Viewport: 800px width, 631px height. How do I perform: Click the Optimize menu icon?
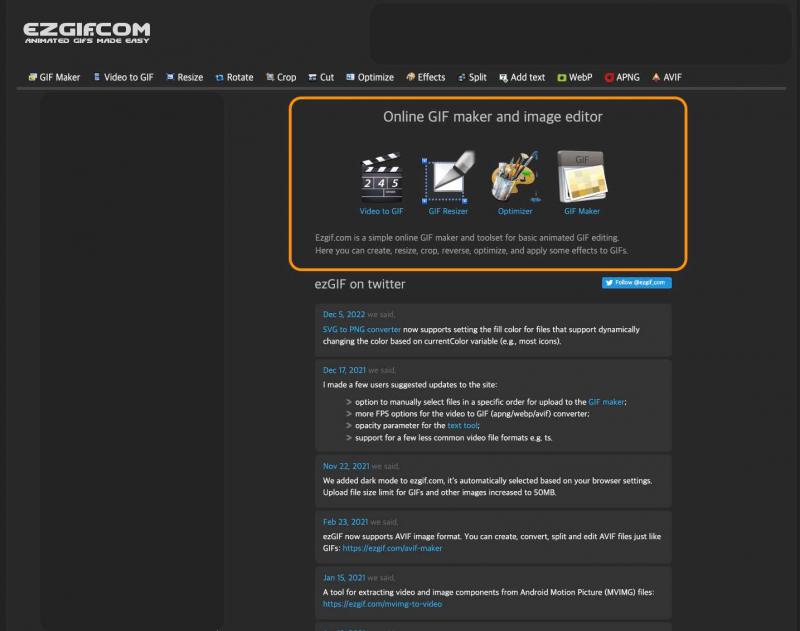(350, 77)
